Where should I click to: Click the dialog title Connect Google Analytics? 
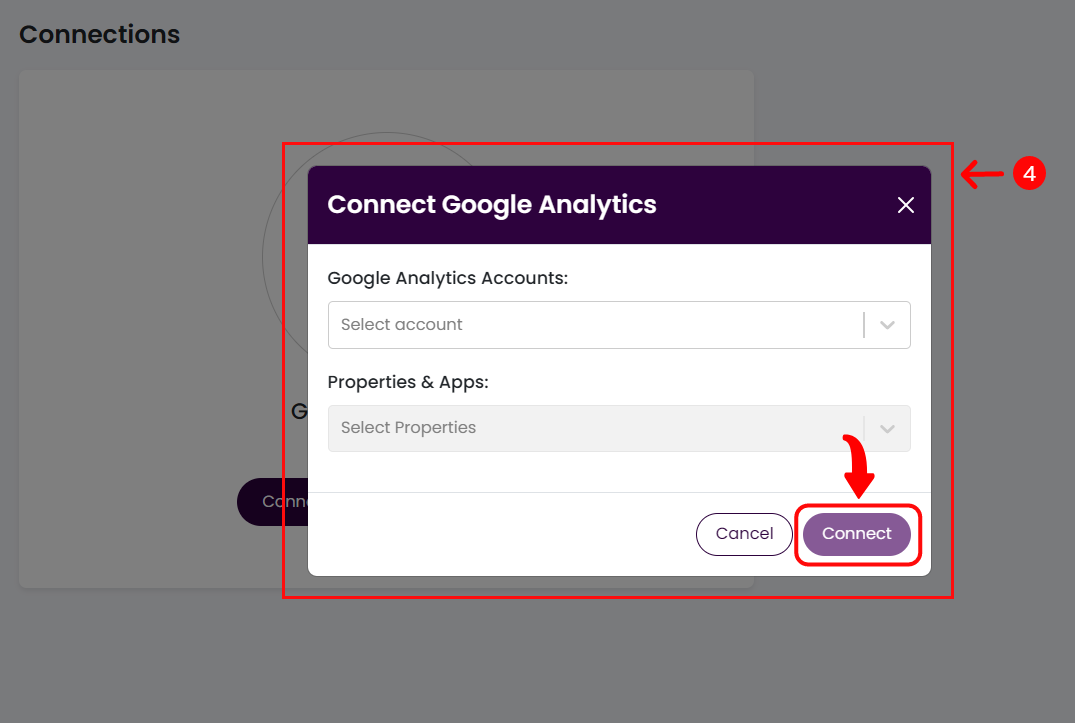coord(491,204)
